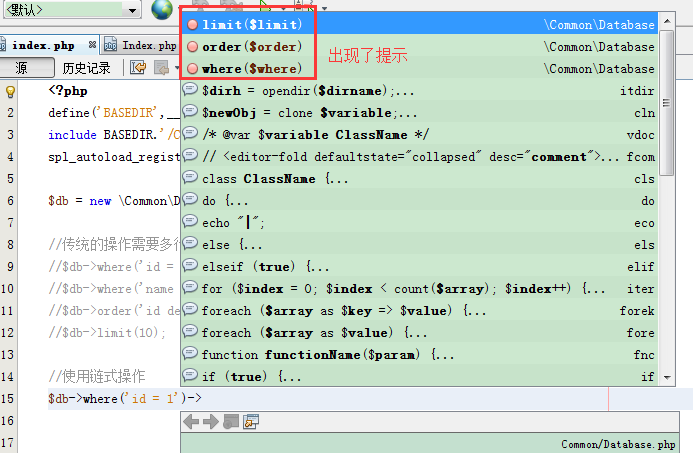Click the completion list scroll down arrow
The image size is (693, 453).
[666, 377]
